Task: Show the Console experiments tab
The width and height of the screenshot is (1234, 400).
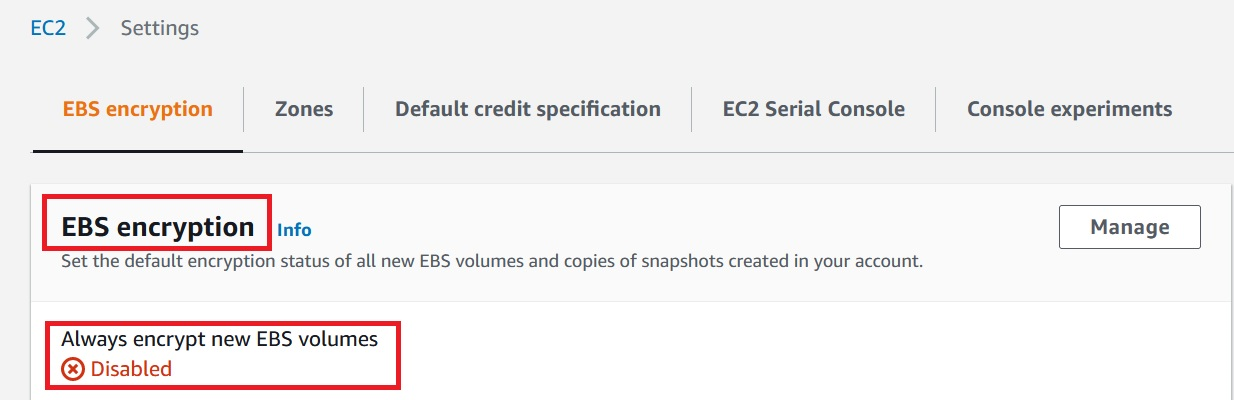Action: [x=1069, y=109]
